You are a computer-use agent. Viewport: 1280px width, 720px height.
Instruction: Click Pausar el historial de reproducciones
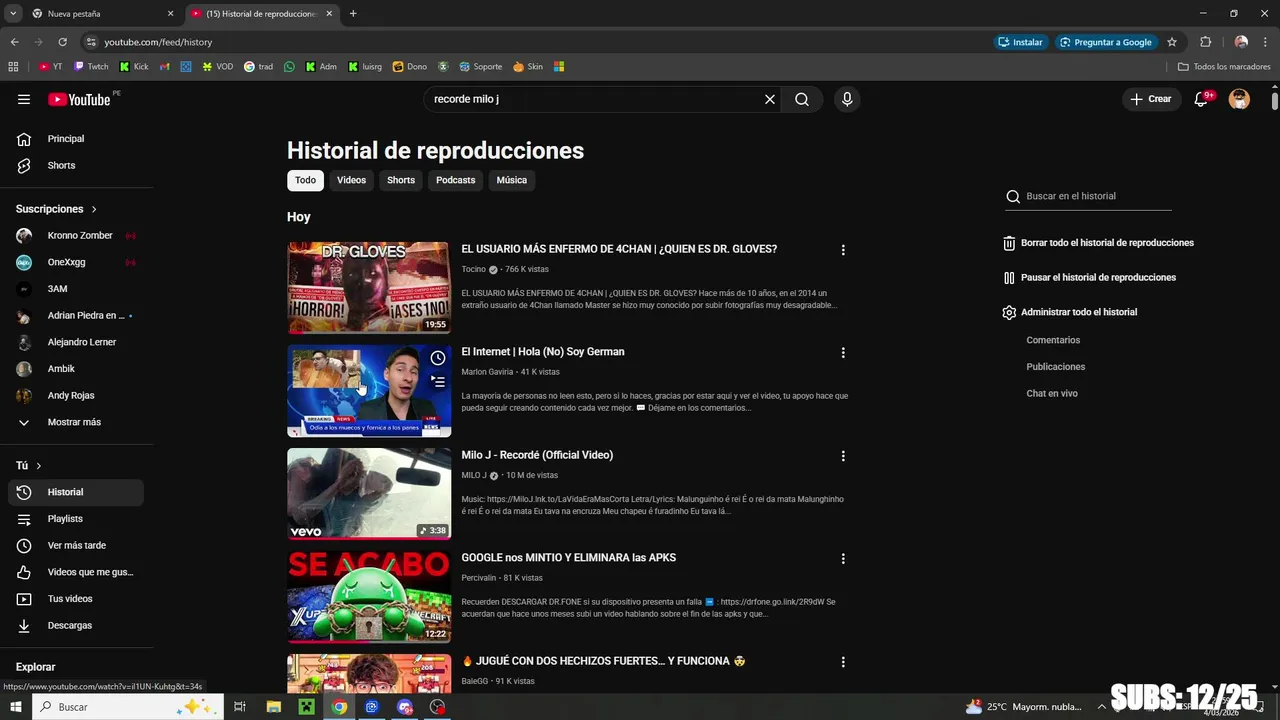pyautogui.click(x=1089, y=277)
